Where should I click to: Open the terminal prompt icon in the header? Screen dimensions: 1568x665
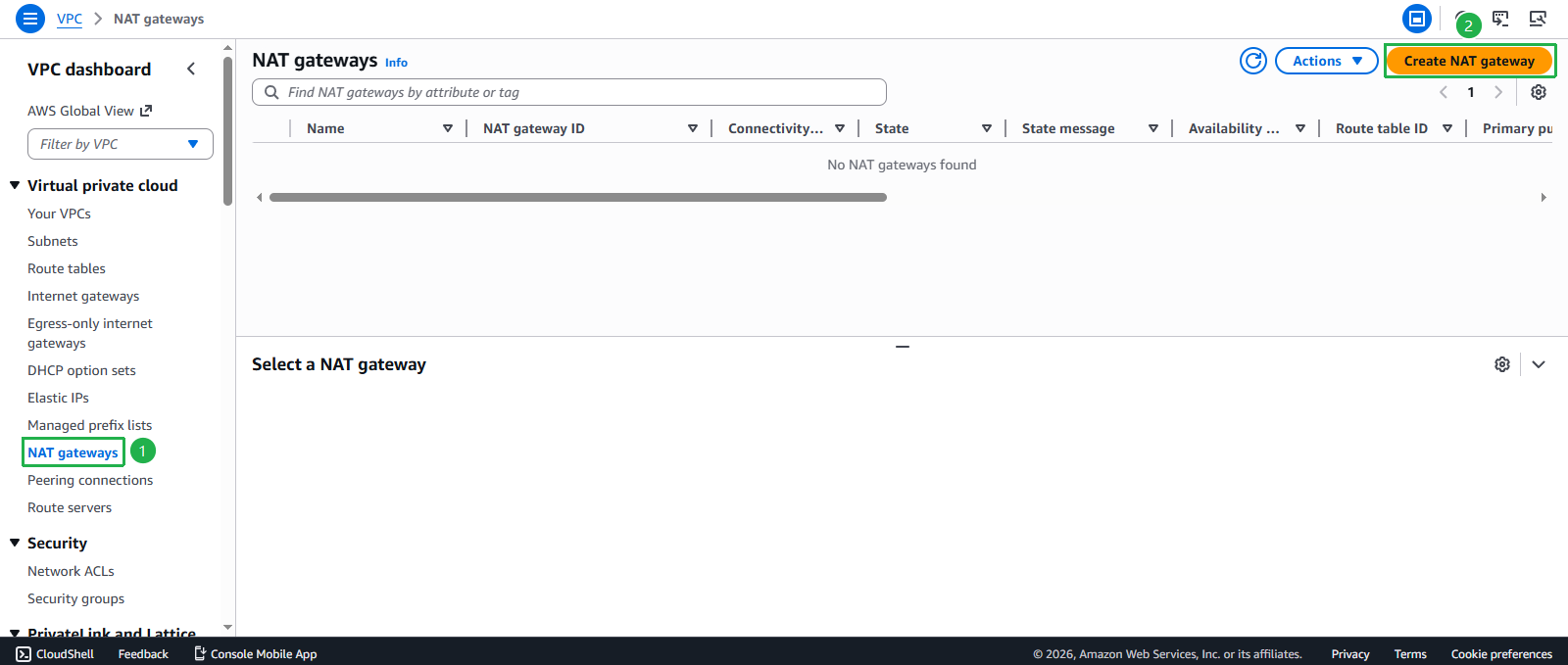pos(1500,19)
